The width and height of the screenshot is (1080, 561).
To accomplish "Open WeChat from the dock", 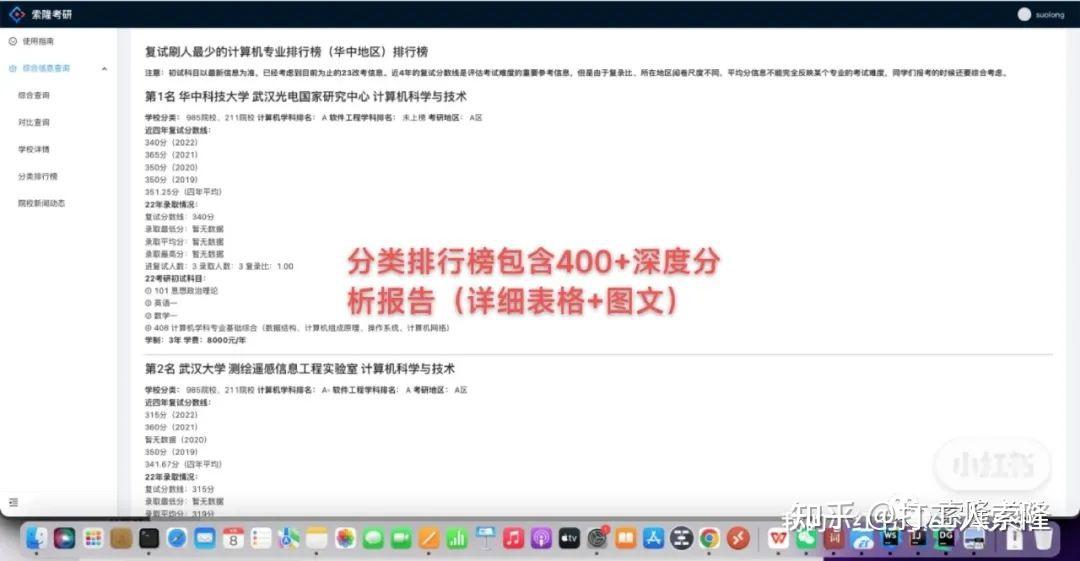I will [806, 538].
